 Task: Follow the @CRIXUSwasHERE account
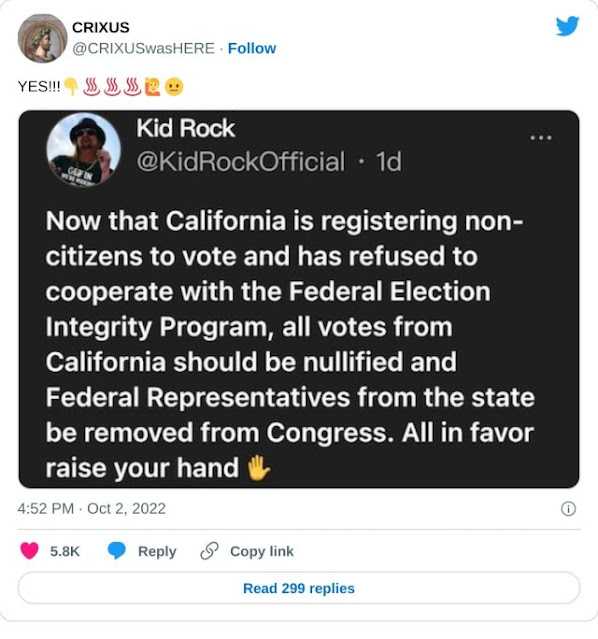[252, 48]
